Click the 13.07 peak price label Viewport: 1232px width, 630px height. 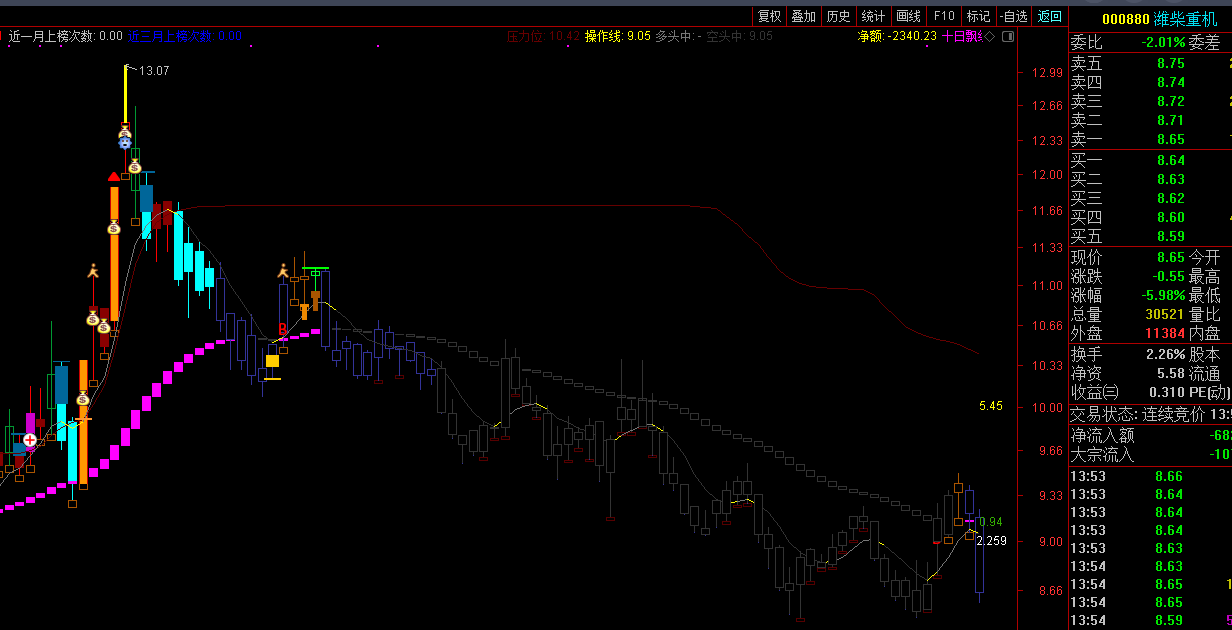154,71
